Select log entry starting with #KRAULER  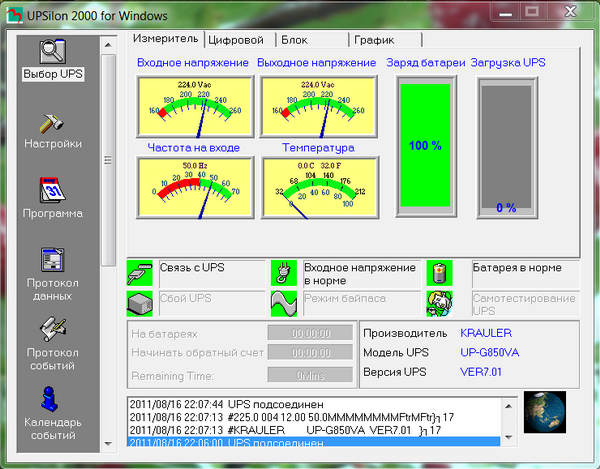(x=314, y=430)
